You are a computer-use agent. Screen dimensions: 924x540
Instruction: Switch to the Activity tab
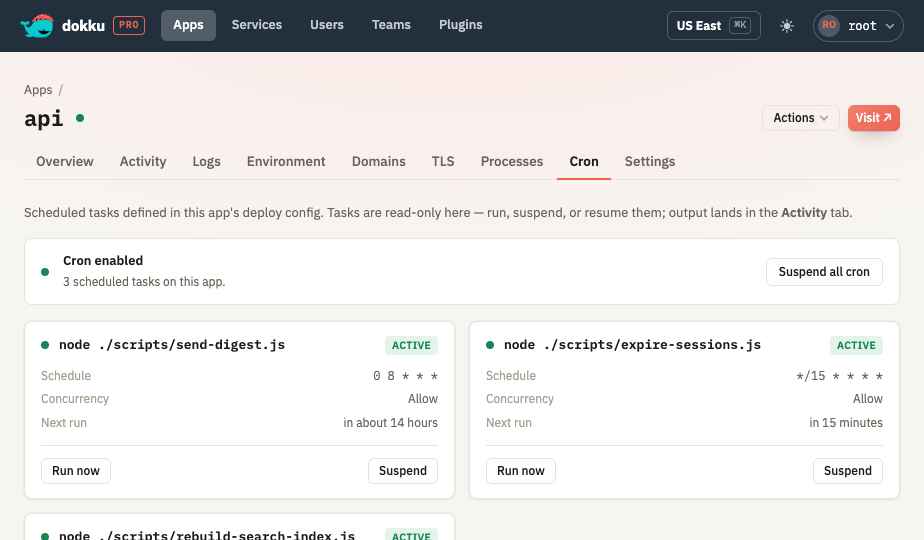pyautogui.click(x=143, y=162)
